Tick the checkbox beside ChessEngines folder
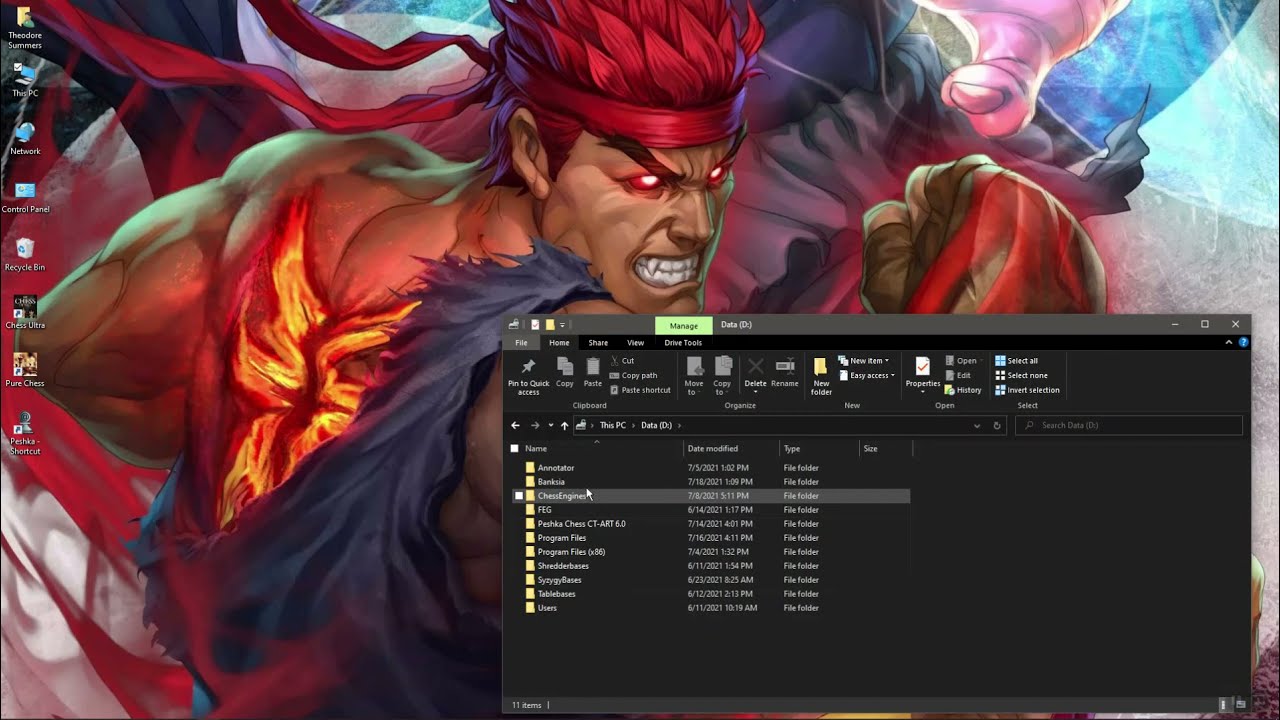Viewport: 1280px width, 720px height. click(x=519, y=496)
